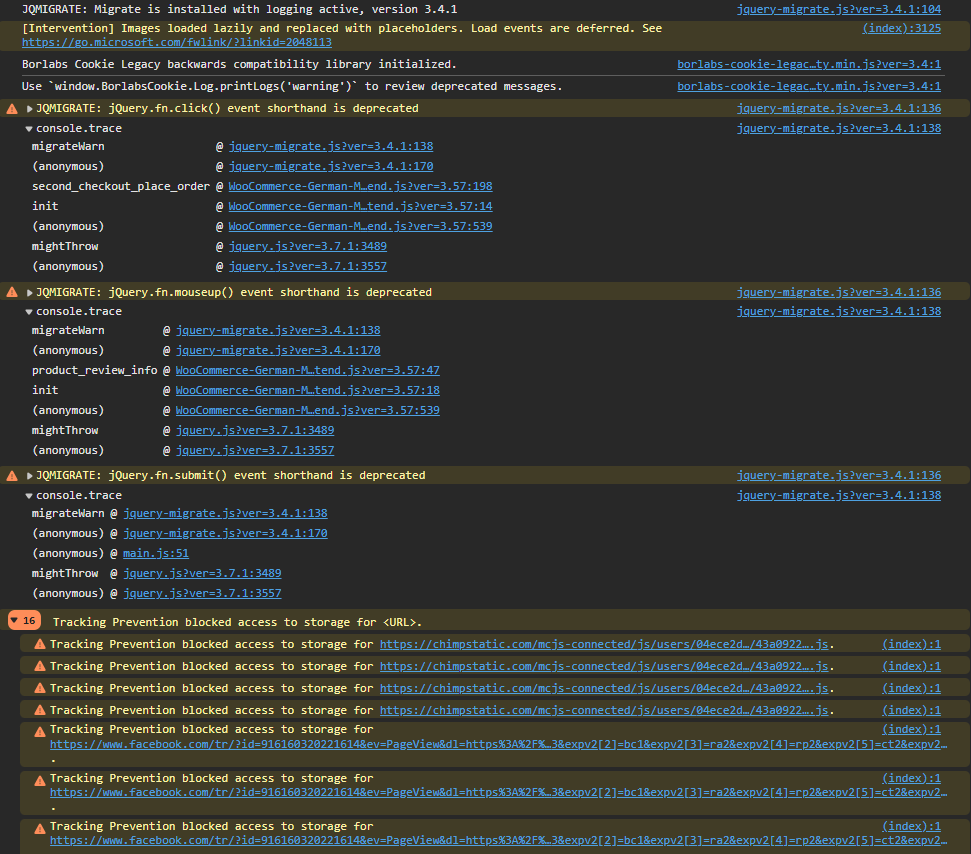Click warning icon on first facebook.com Tracking Prevention row
Image resolution: width=971 pixels, height=854 pixels.
point(40,730)
